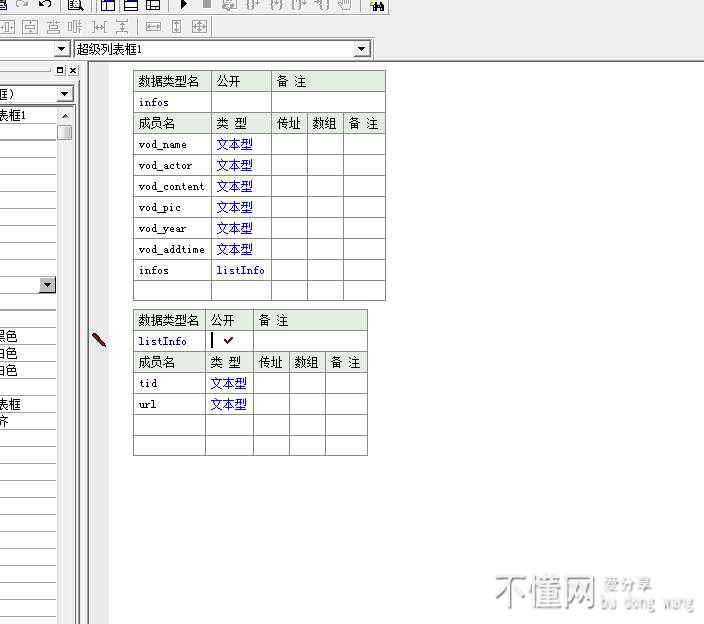This screenshot has height=624, width=704.
Task: Click the listInfo type link for infos member
Action: pos(240,270)
